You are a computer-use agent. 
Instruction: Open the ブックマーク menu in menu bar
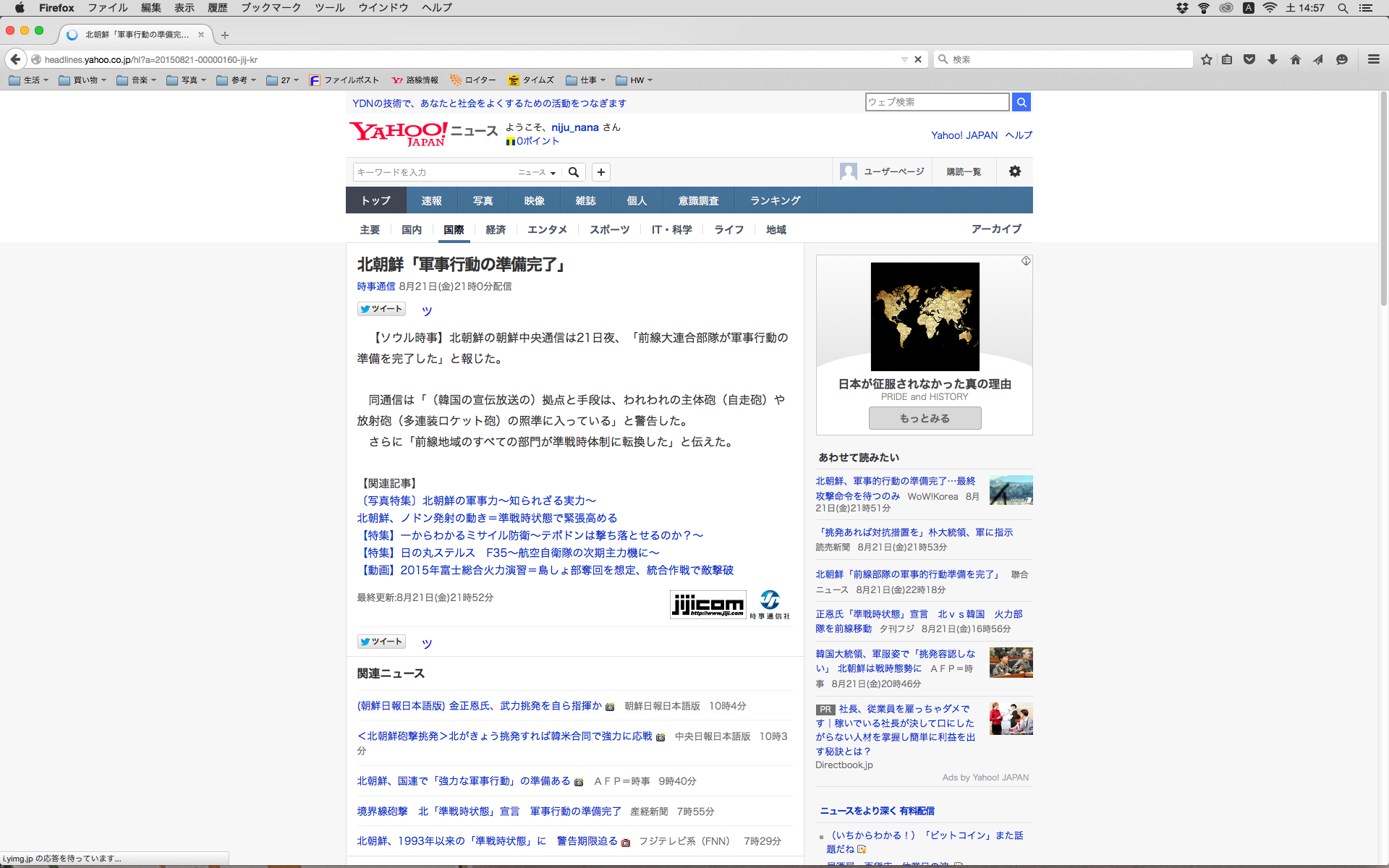click(x=271, y=8)
